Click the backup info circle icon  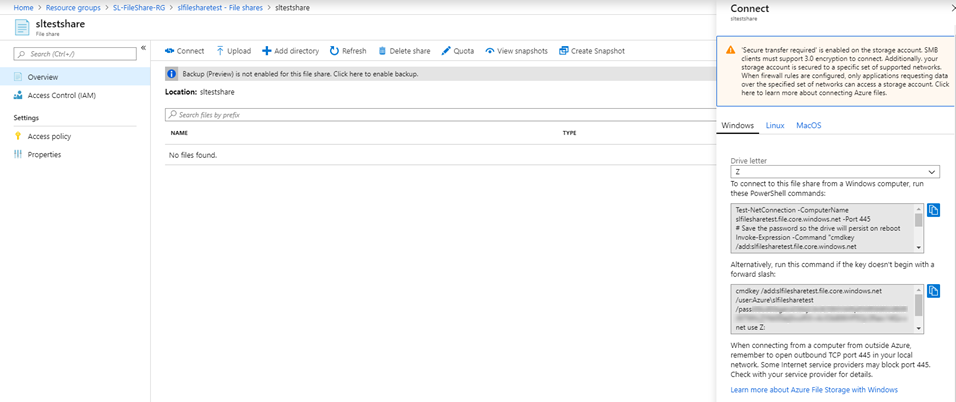tap(172, 74)
